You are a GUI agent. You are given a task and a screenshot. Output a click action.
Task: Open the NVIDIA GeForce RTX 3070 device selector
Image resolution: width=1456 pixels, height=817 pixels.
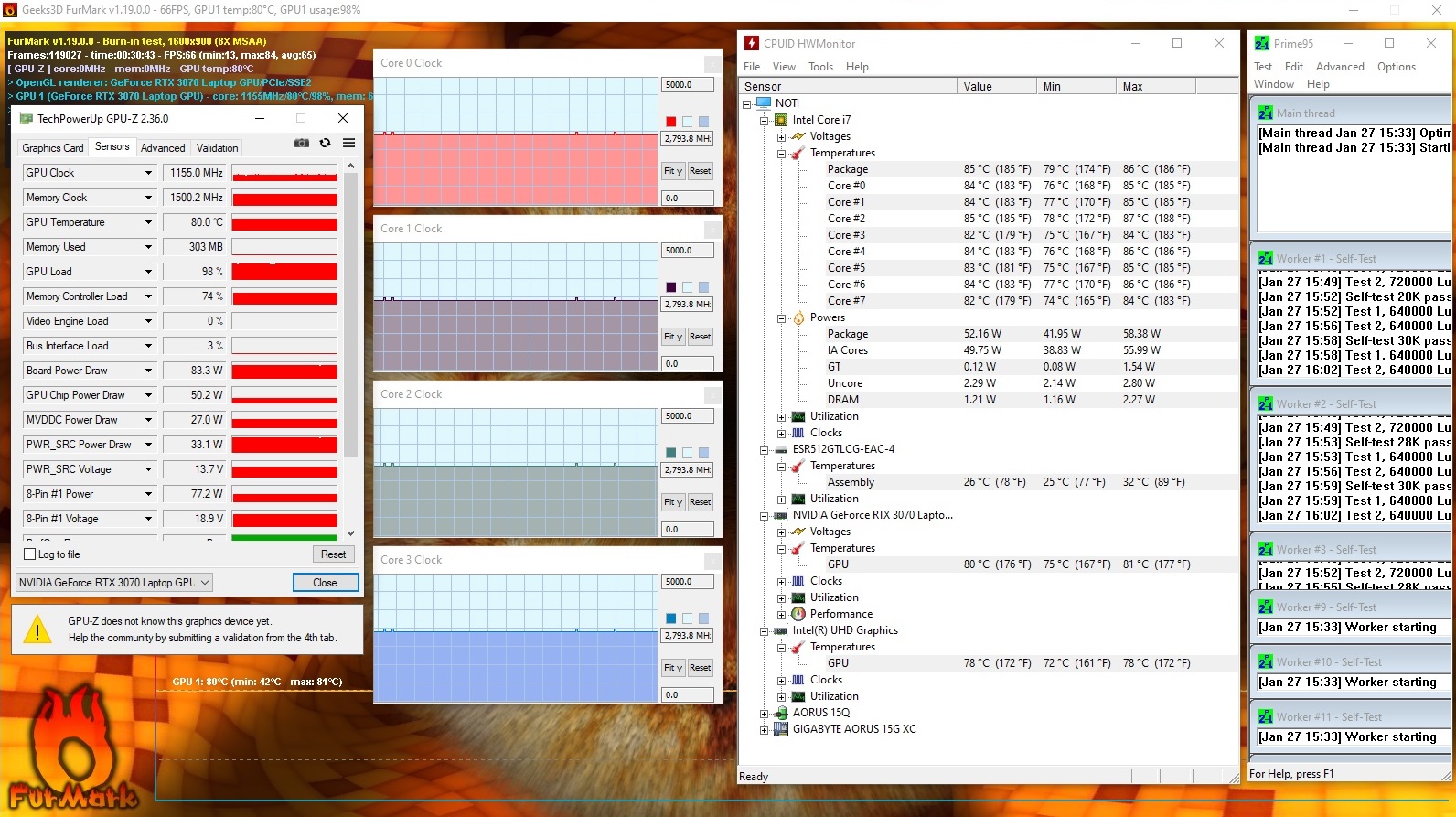click(x=114, y=583)
